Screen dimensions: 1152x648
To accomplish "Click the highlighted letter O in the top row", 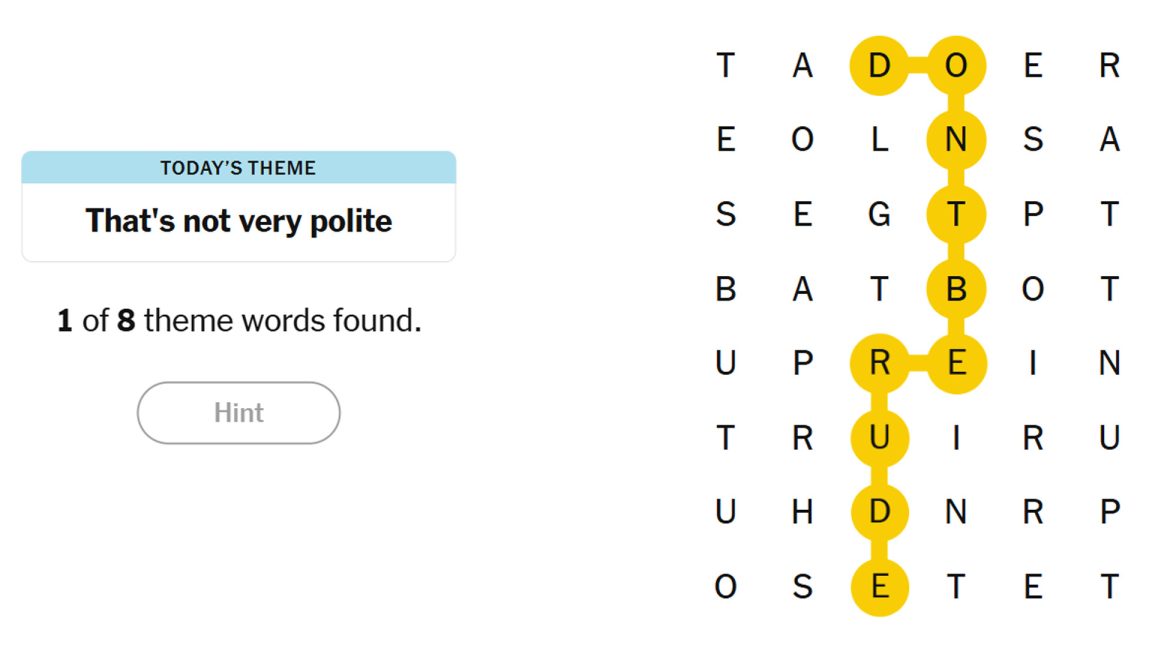I will click(x=956, y=66).
